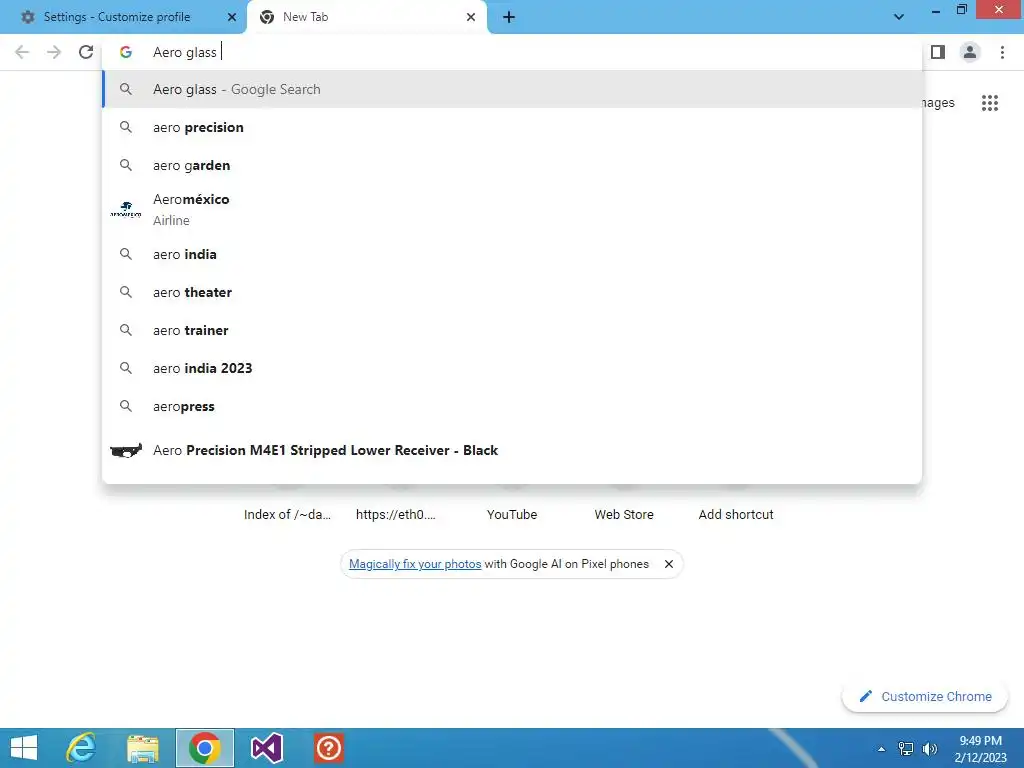This screenshot has width=1024, height=768.
Task: Follow the Magically fix your photos link
Action: pos(415,564)
